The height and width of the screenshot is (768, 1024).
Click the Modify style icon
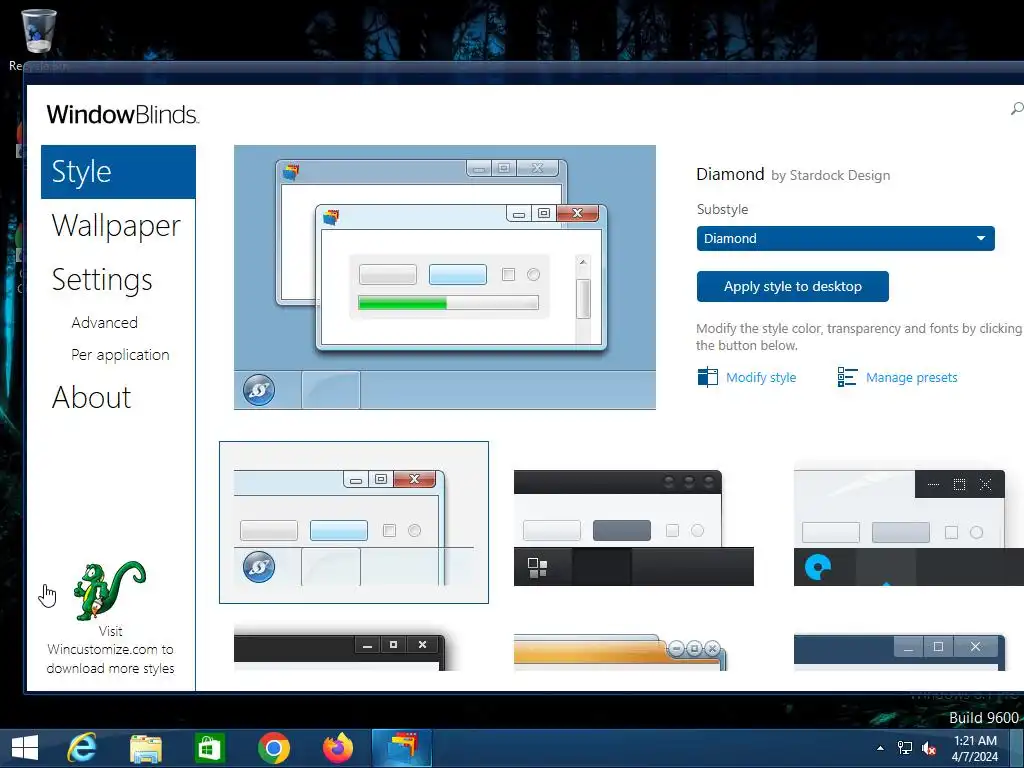point(707,377)
